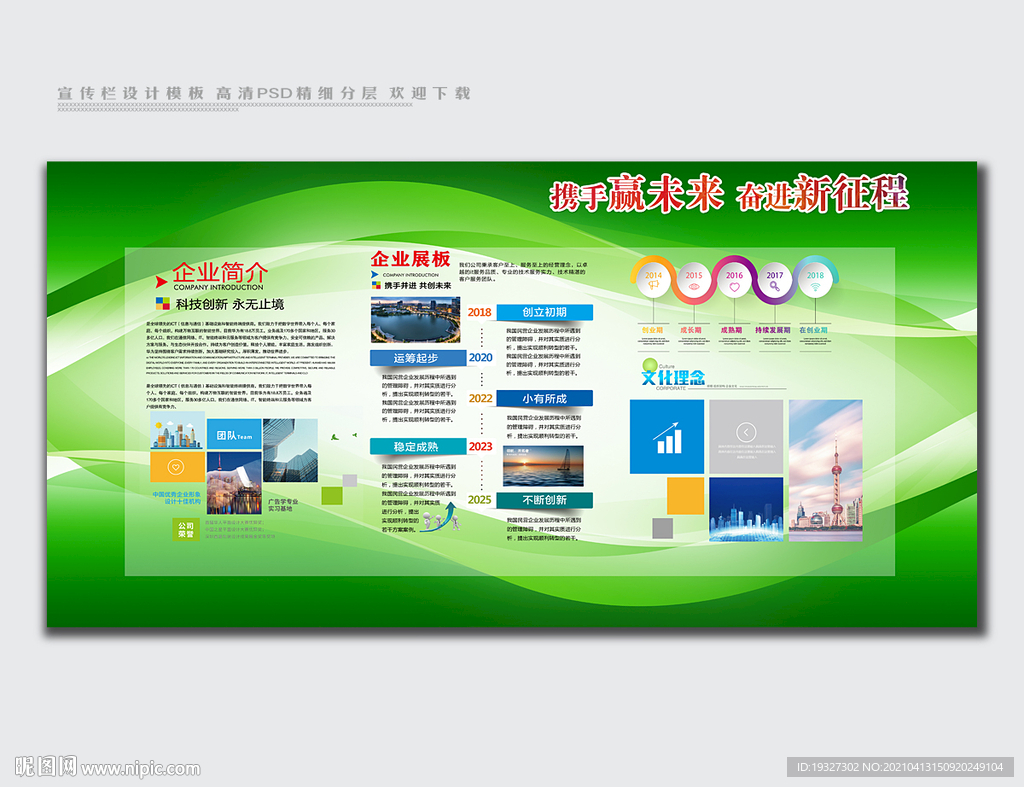Screen dimensions: 1024x787
Task: Click the 携手赢未来 奋进新征程 title
Action: [729, 194]
